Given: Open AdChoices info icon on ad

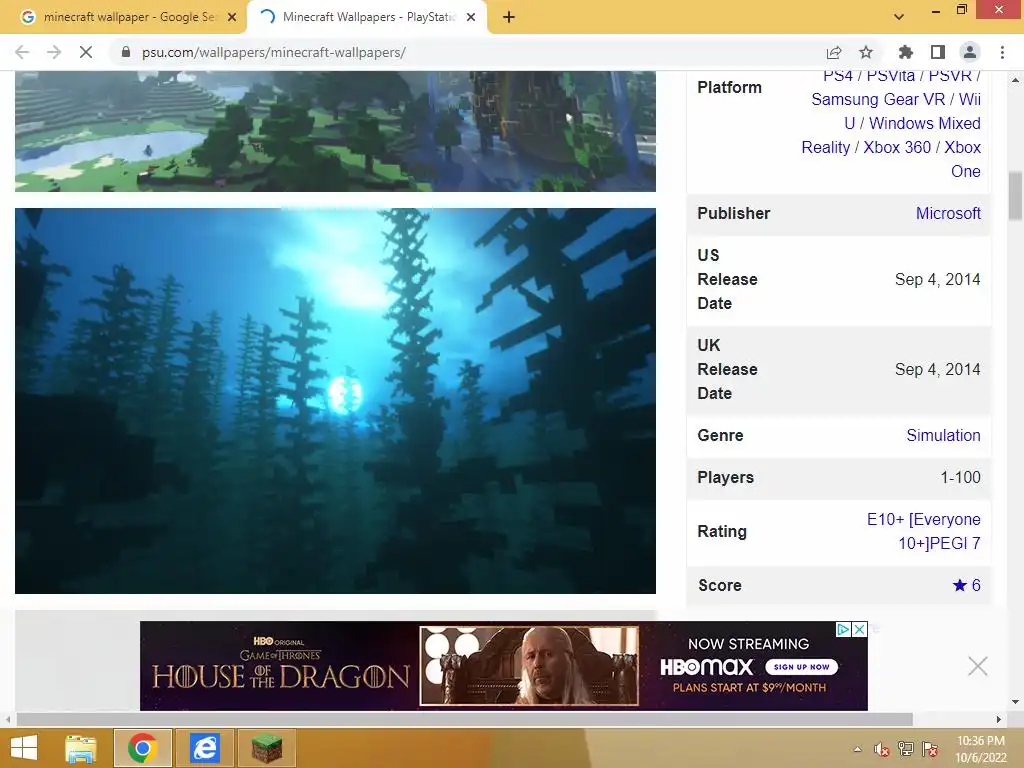Looking at the screenshot, I should pos(844,630).
